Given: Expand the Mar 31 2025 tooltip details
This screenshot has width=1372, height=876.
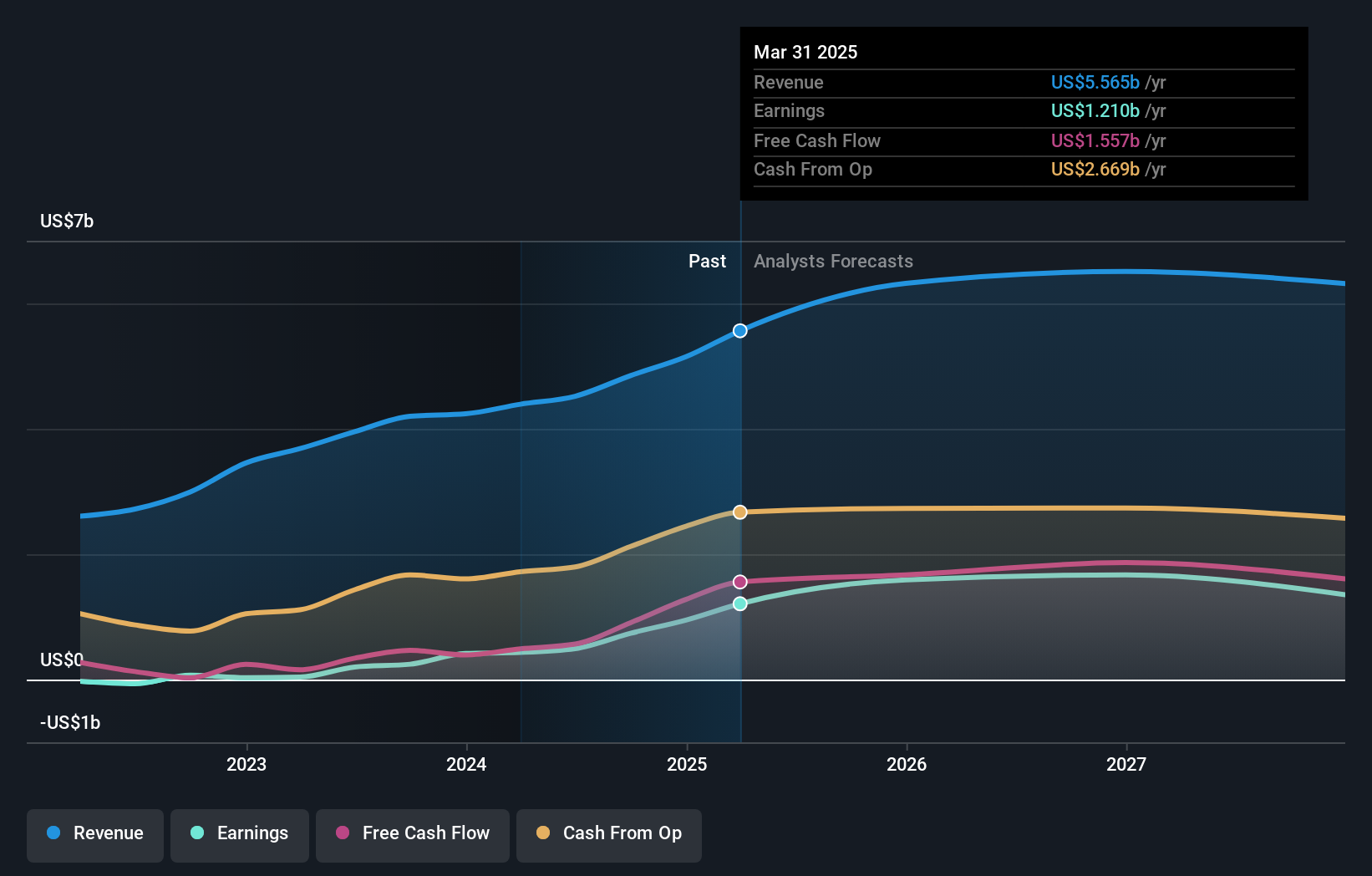Looking at the screenshot, I should pyautogui.click(x=805, y=52).
